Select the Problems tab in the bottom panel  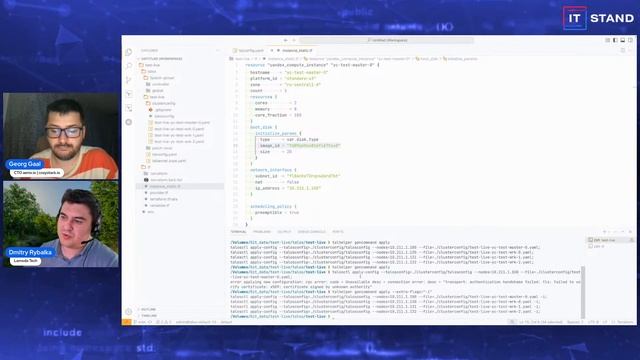[x=262, y=232]
